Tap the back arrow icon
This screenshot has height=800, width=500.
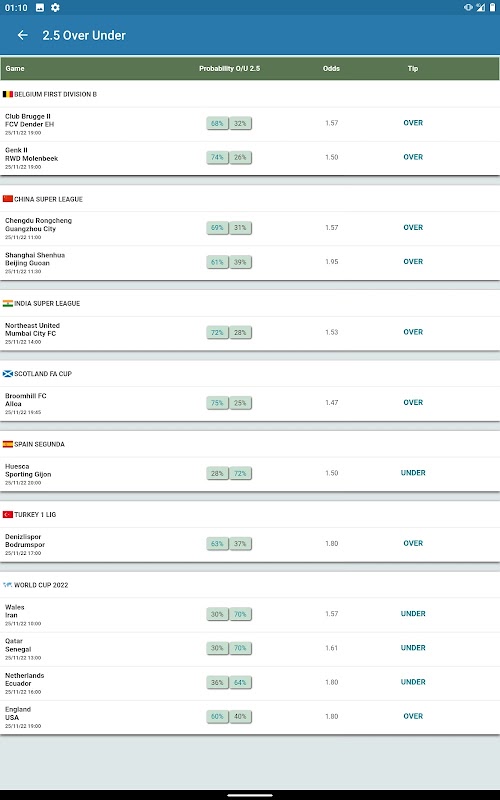(22, 35)
